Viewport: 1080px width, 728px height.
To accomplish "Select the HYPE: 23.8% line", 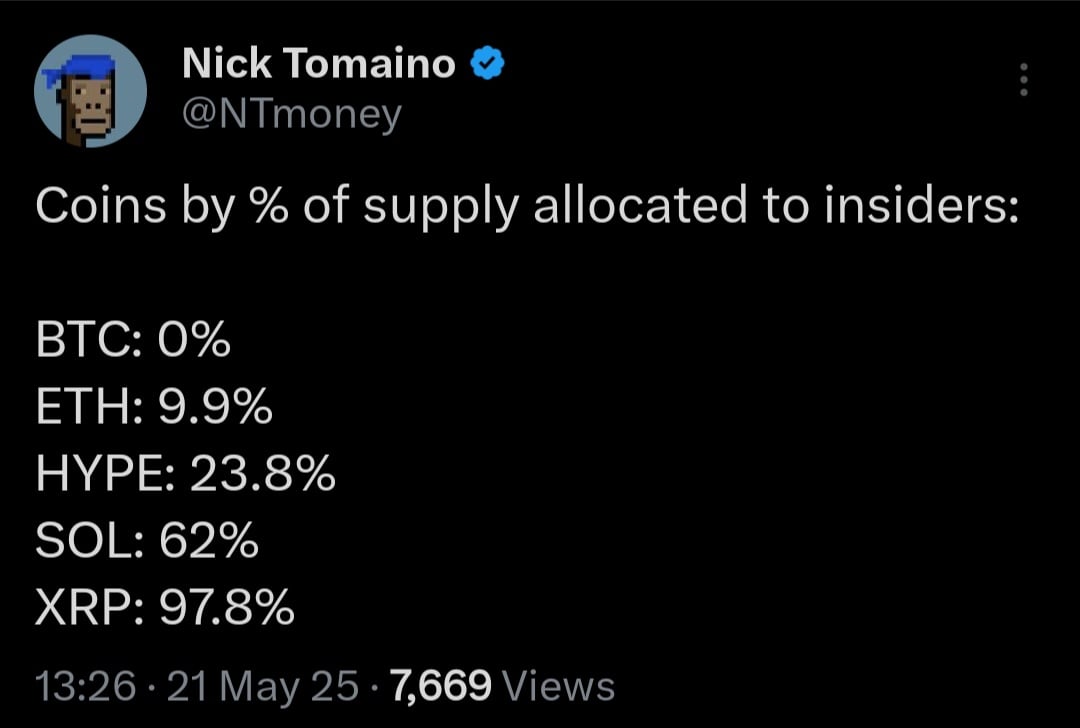I will (x=186, y=474).
